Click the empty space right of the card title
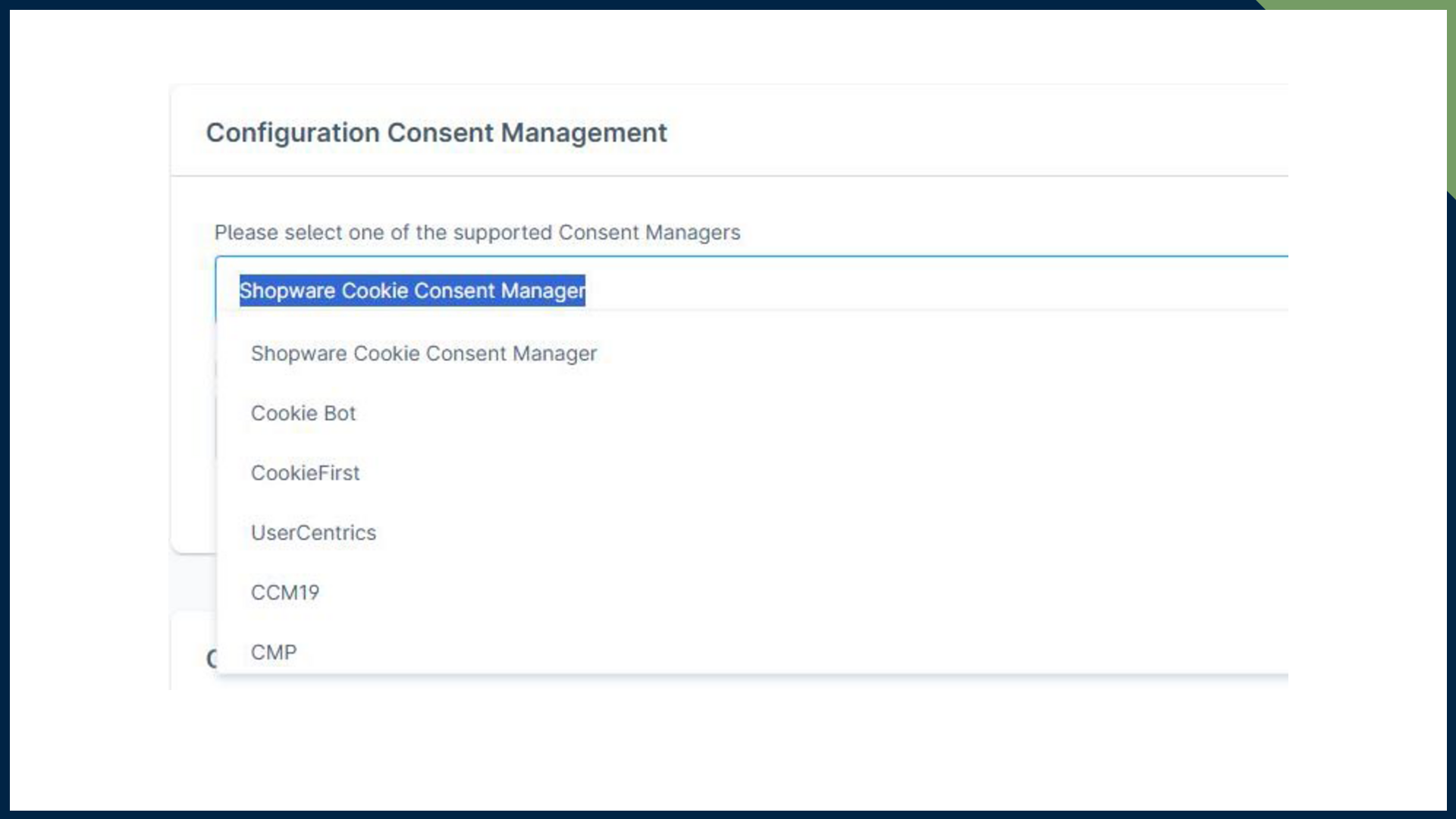 [x=986, y=133]
